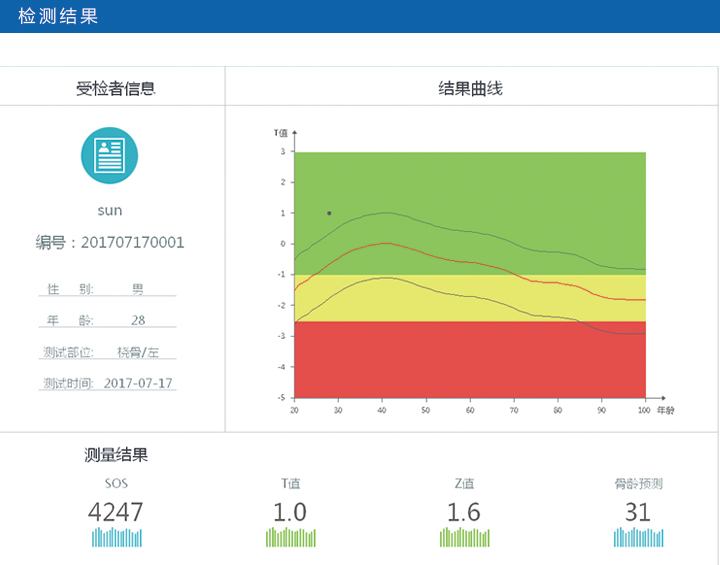Screen dimensions: 720x565
Task: Click the SOS label
Action: (116, 483)
